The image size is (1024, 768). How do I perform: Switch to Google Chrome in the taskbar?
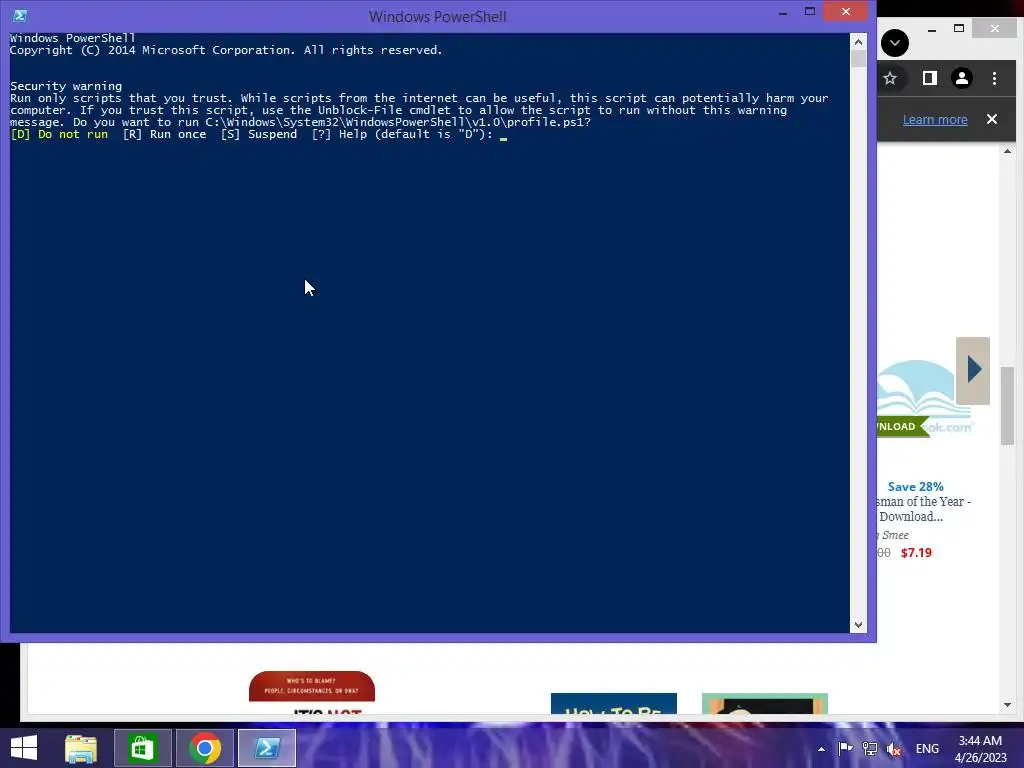coord(204,748)
